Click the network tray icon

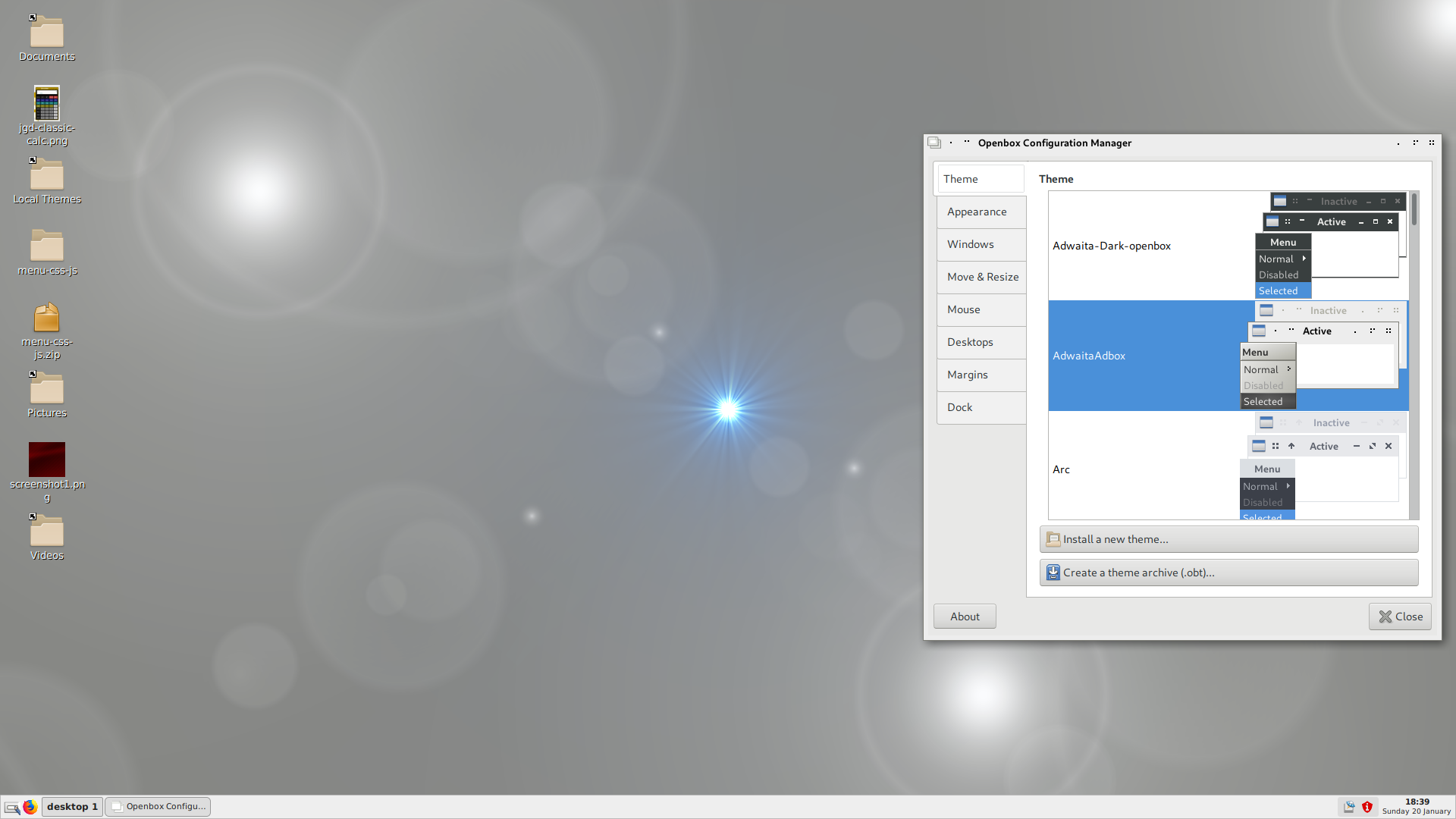tap(1349, 807)
